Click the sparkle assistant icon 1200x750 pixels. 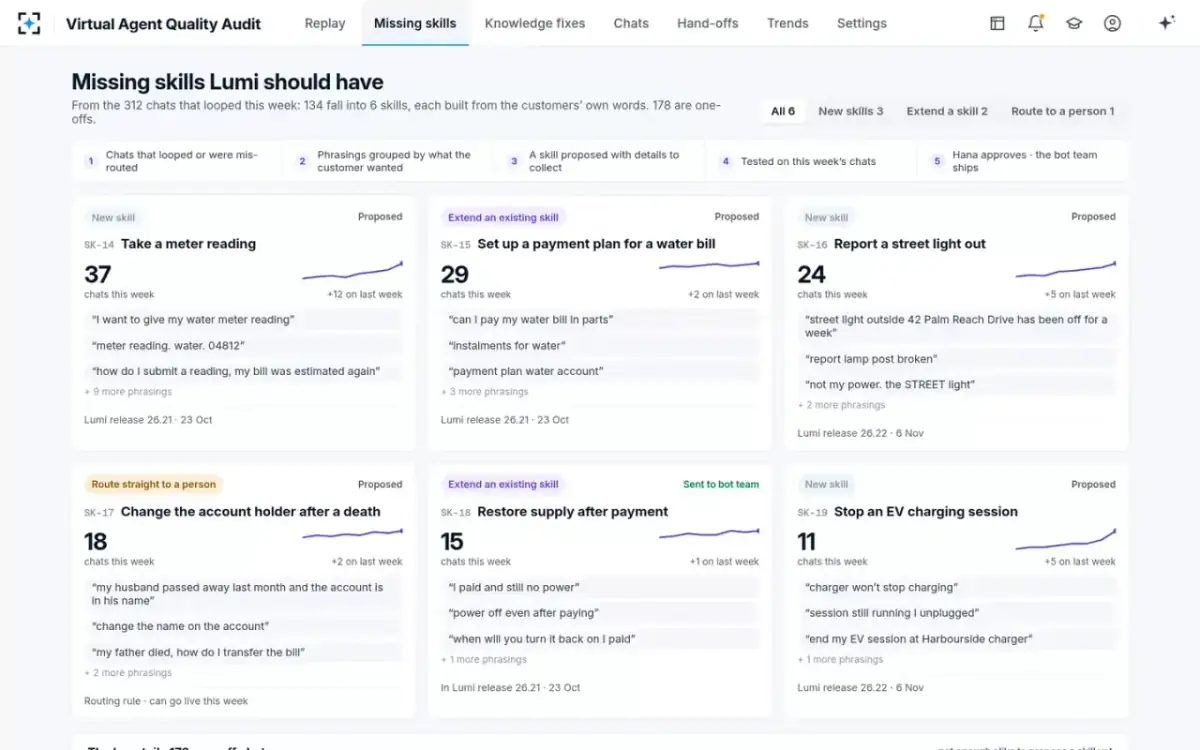click(x=1166, y=23)
